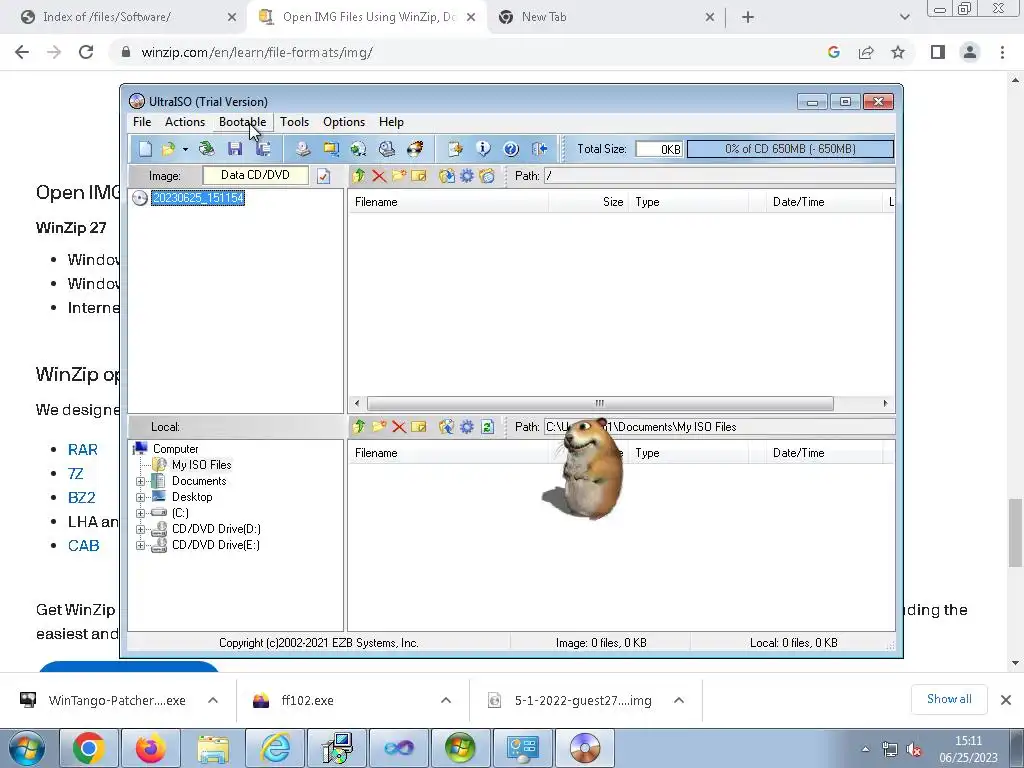Click the image properties checkmark icon beside Data CD/DVD
Image resolution: width=1024 pixels, height=768 pixels.
(x=324, y=176)
